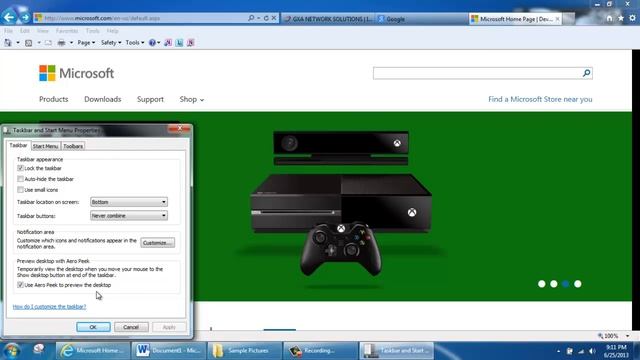Open the volume speaker tray icon
This screenshot has height=360, width=640.
point(592,351)
